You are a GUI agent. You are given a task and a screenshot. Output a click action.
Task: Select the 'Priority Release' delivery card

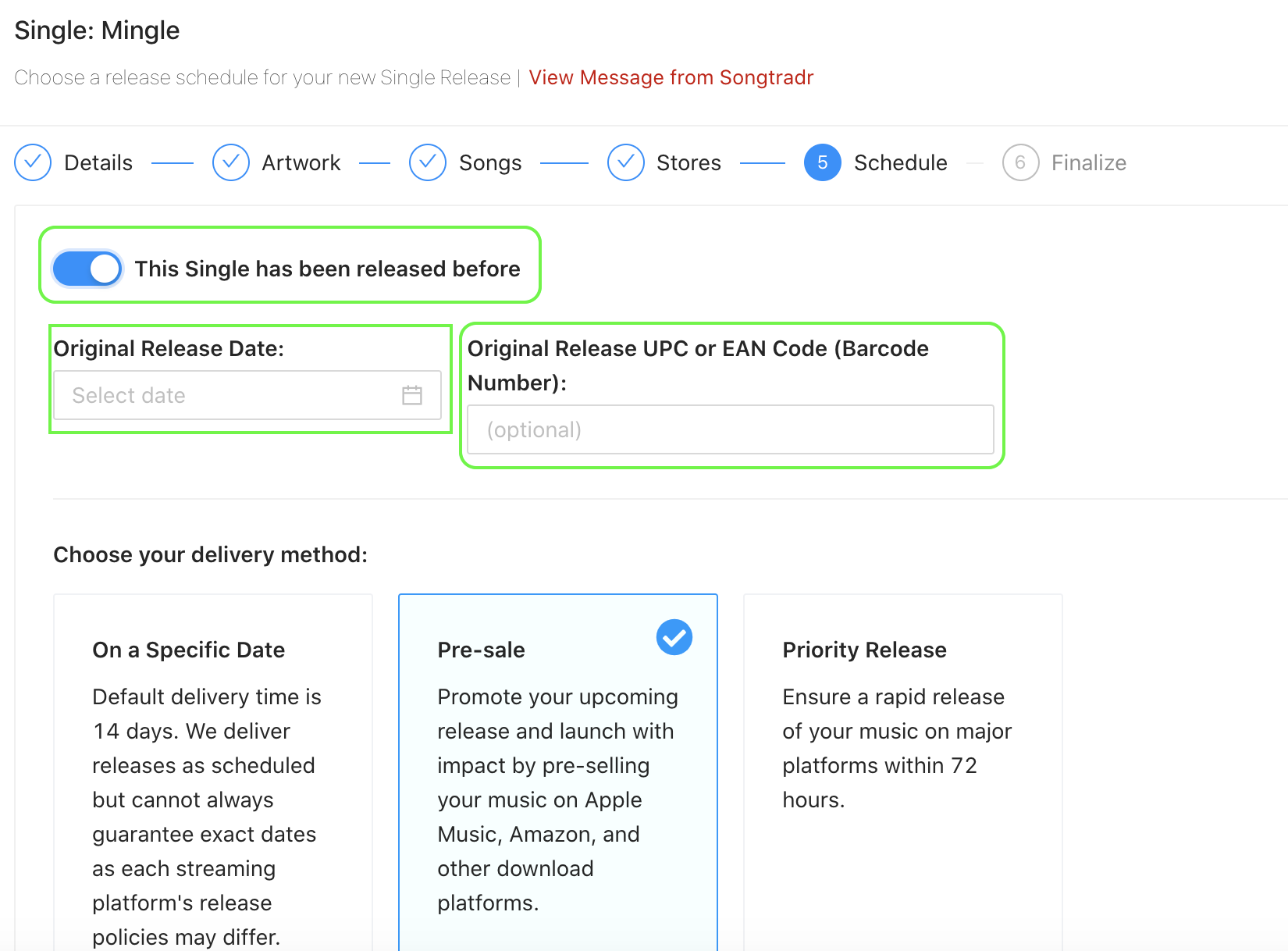point(903,773)
